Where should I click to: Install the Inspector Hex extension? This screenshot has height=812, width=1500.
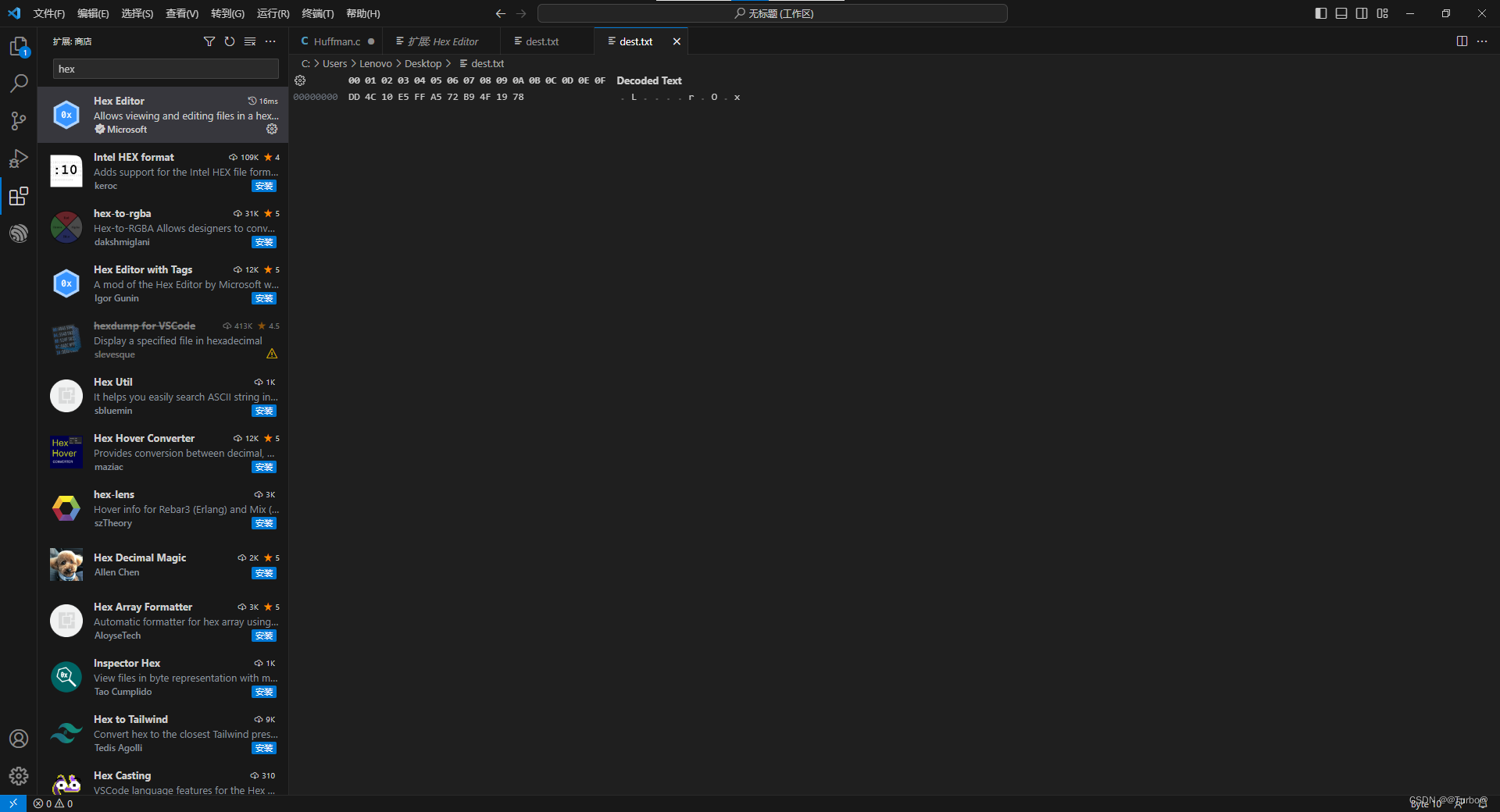(264, 692)
